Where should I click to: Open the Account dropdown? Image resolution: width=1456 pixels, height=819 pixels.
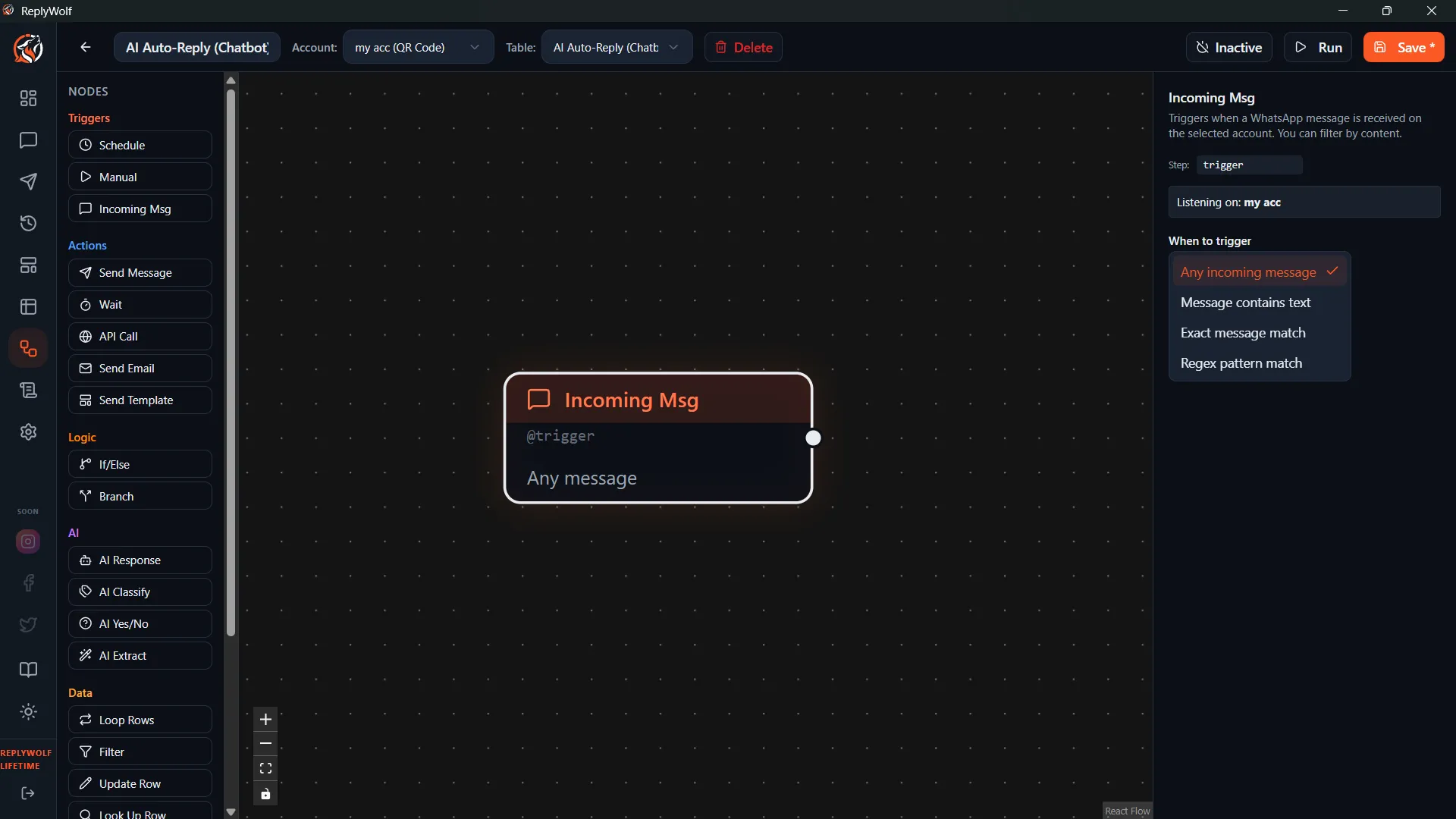tap(418, 47)
